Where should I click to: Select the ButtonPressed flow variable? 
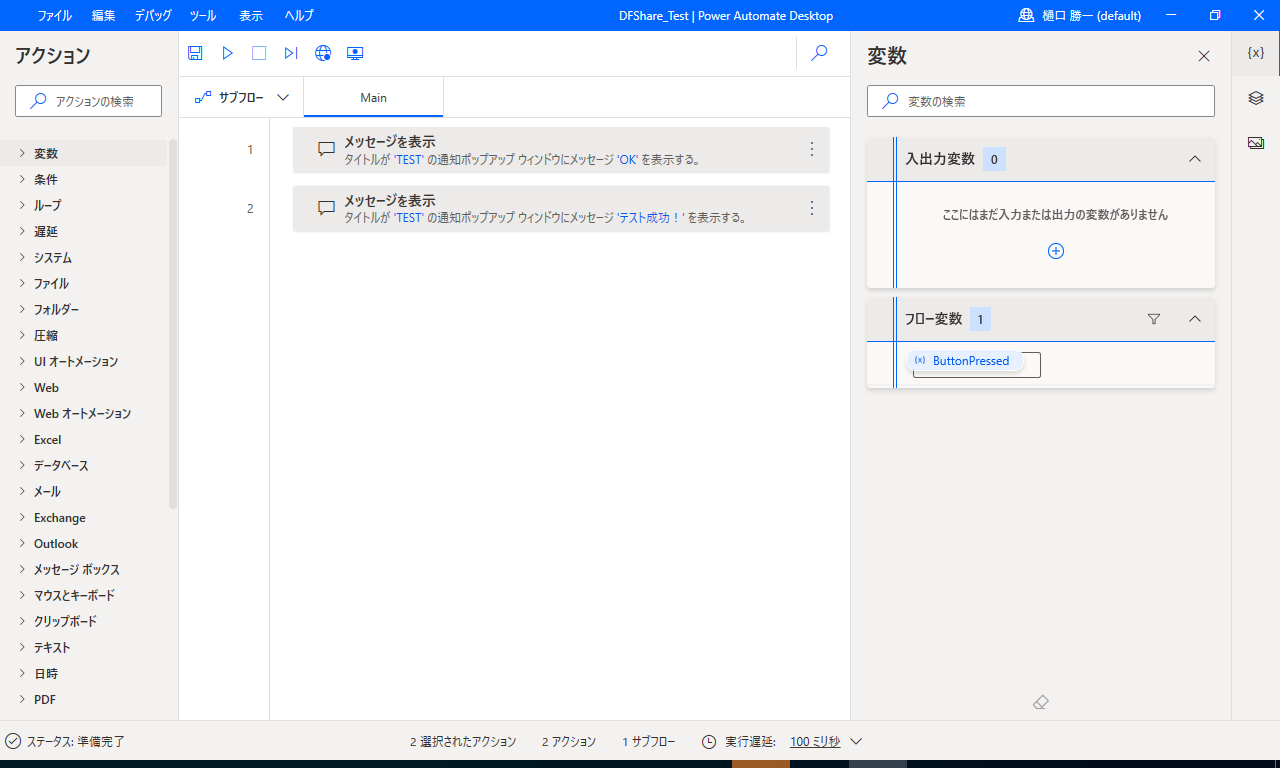click(x=964, y=360)
